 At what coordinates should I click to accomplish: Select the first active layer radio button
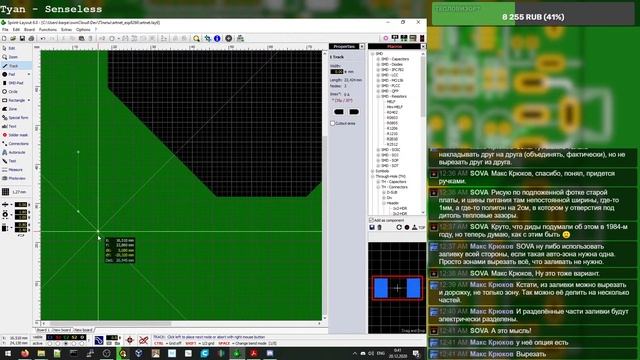pos(50,343)
